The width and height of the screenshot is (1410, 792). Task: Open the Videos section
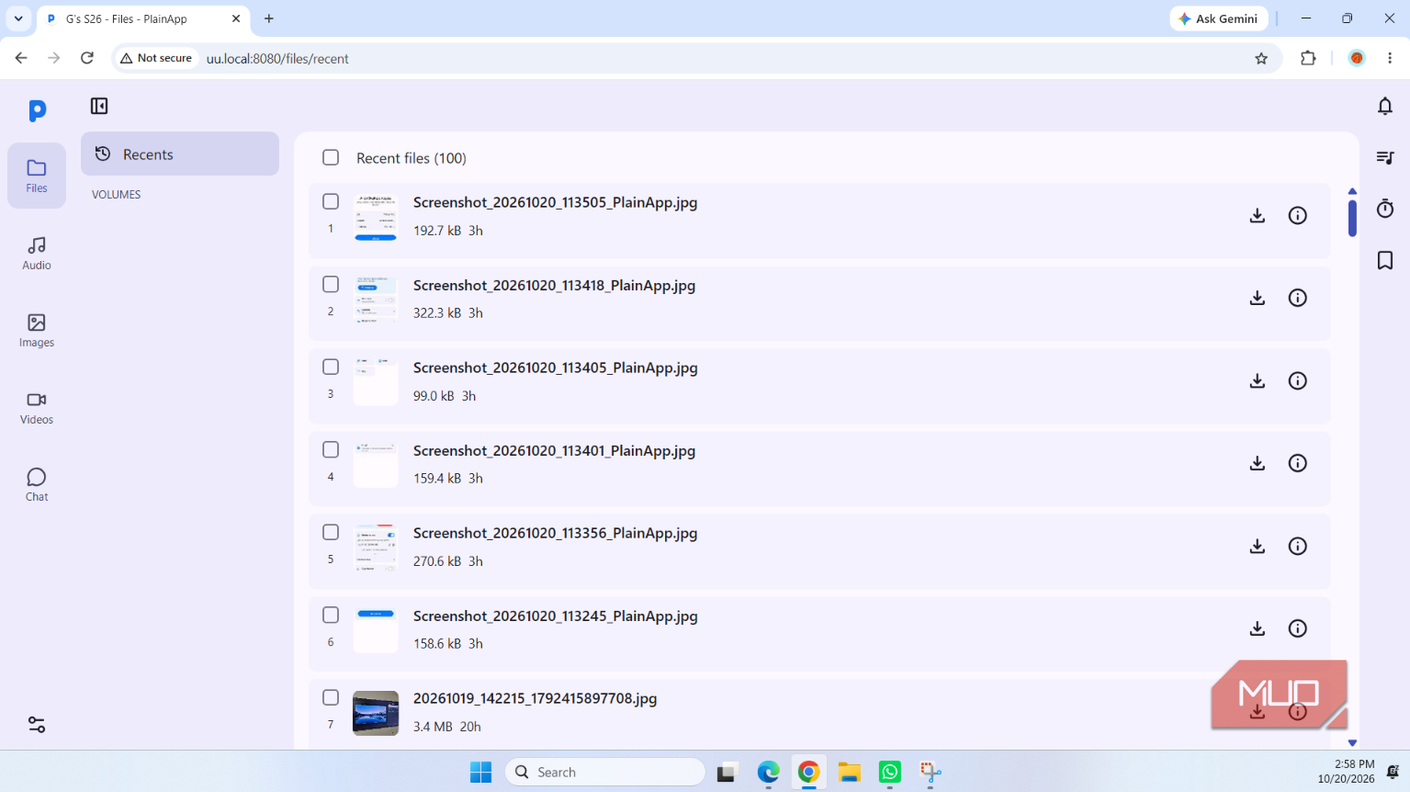pos(36,408)
